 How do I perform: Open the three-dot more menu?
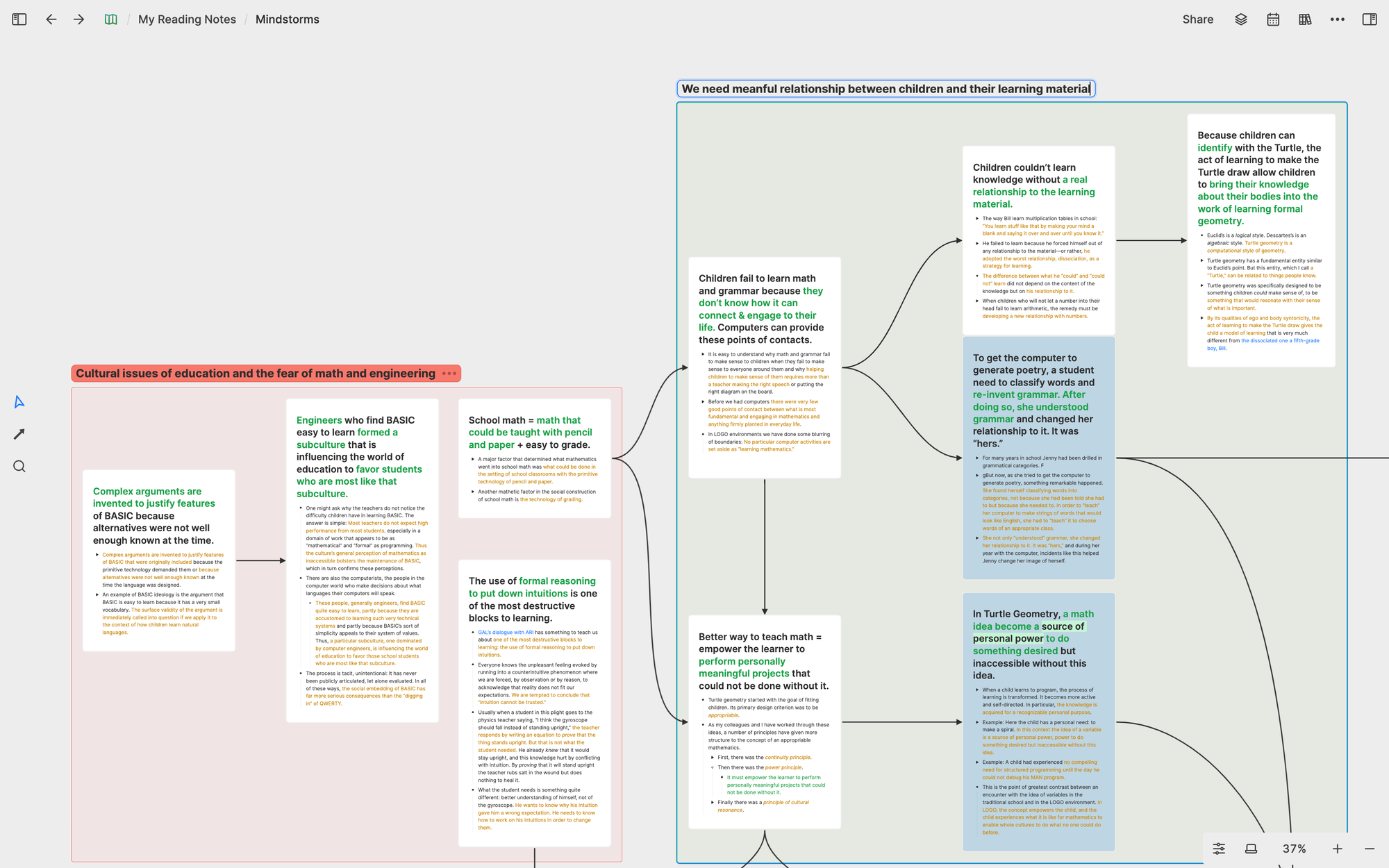1337,19
